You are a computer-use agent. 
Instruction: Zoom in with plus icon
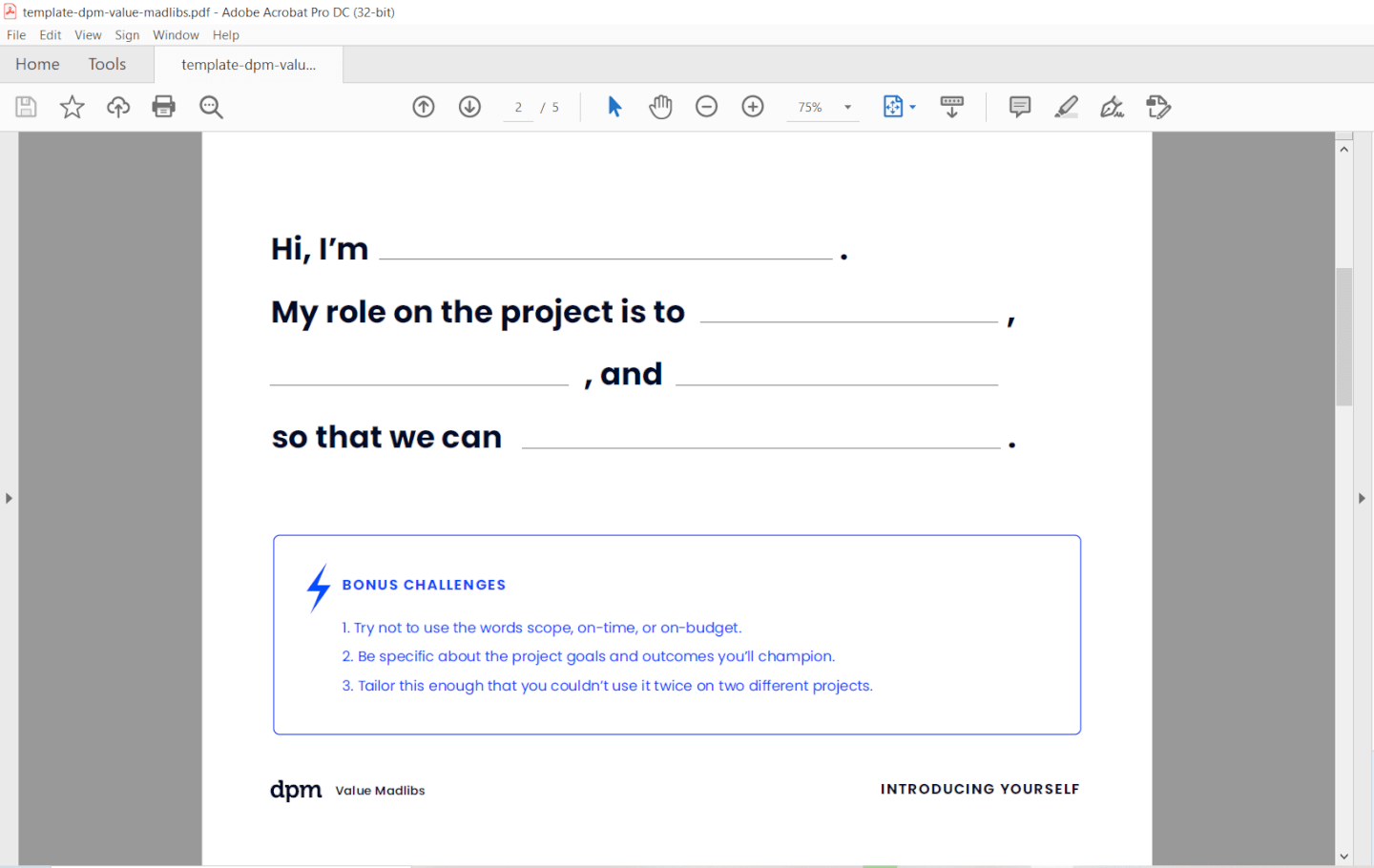pyautogui.click(x=753, y=107)
